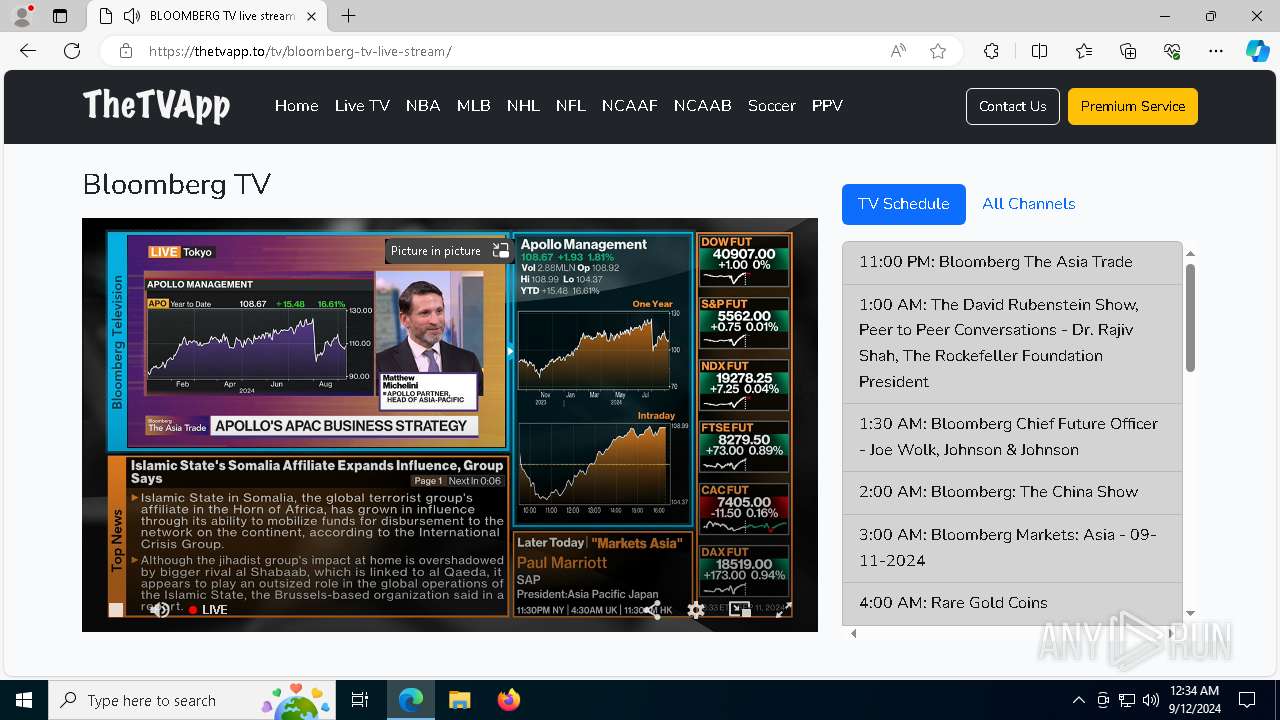
Task: Click the Contact Us button
Action: (1012, 106)
